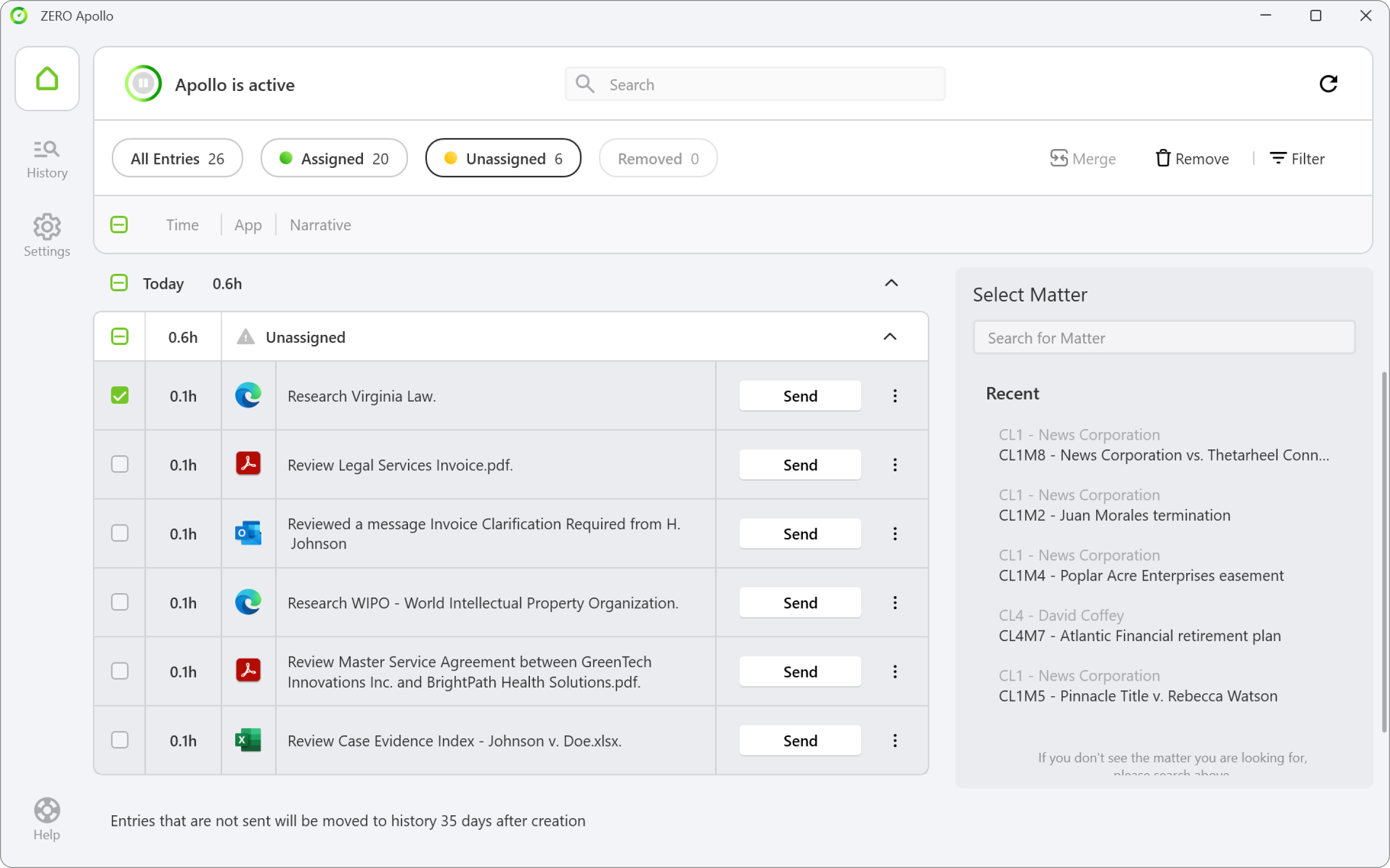The height and width of the screenshot is (868, 1390).
Task: Select matter CL1M4 Poplar Acre Enterprises easement
Action: coord(1141,565)
